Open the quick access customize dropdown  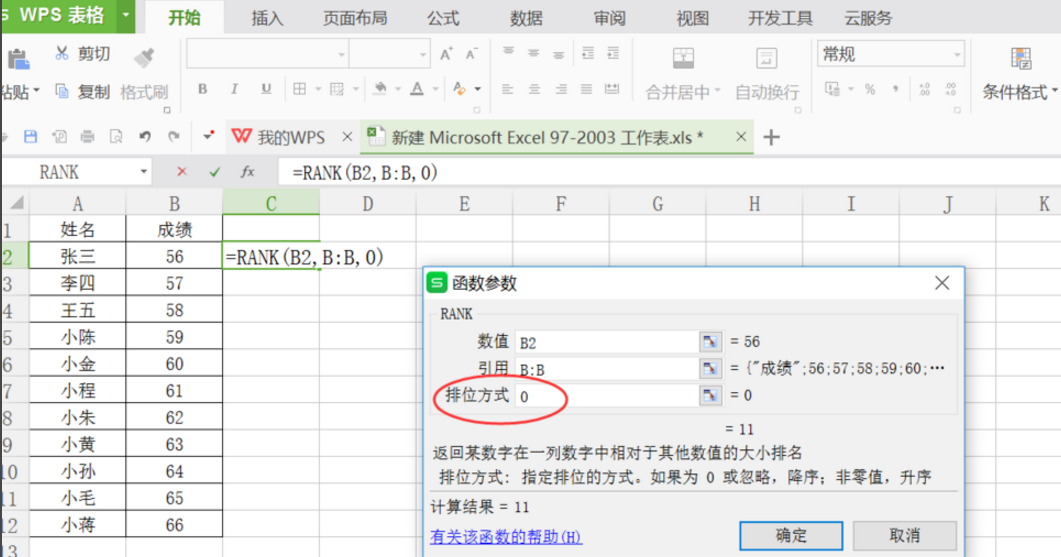click(208, 136)
